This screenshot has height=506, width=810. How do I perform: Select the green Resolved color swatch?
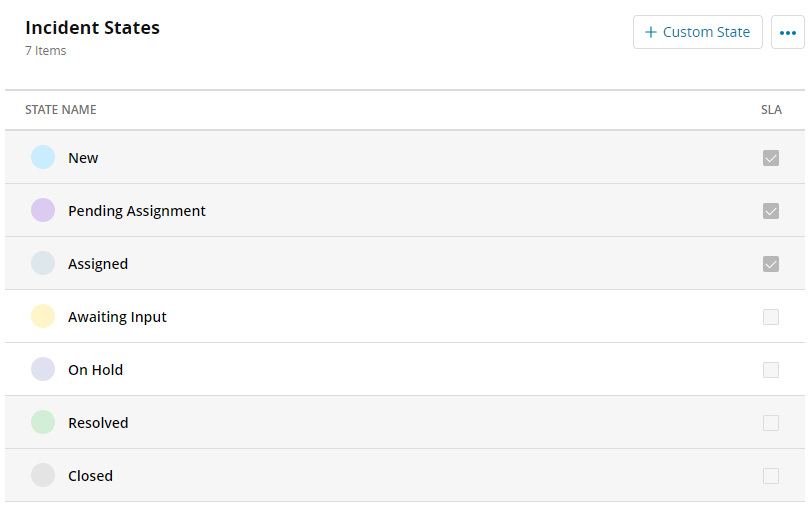pyautogui.click(x=43, y=422)
